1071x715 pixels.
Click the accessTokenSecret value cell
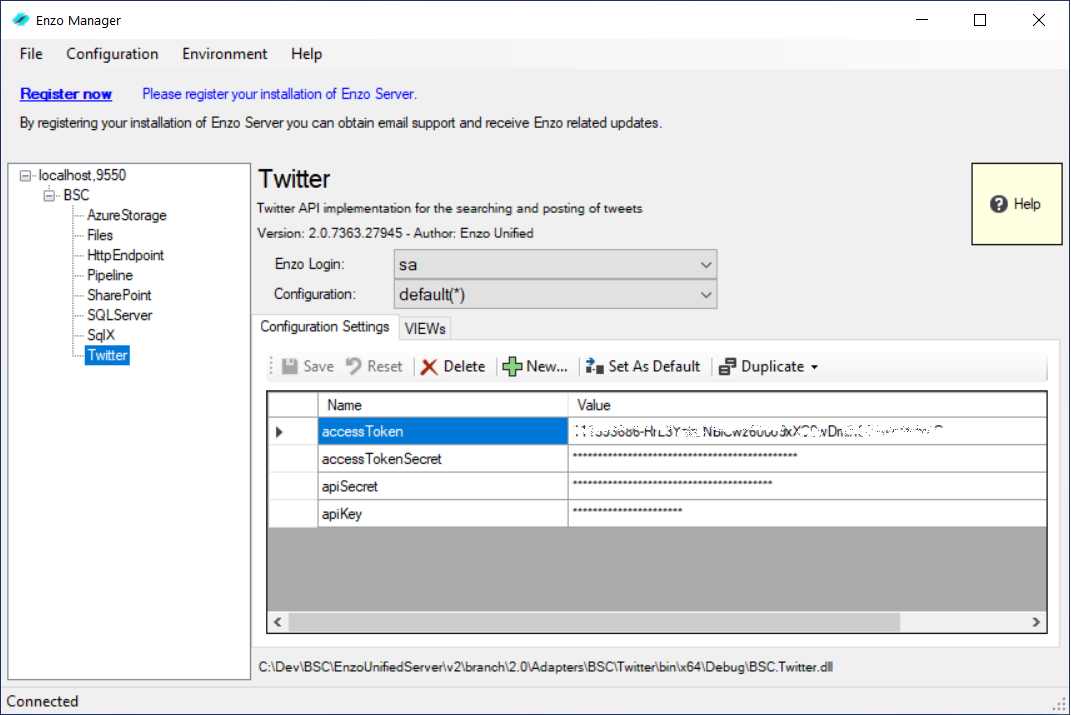(807, 459)
